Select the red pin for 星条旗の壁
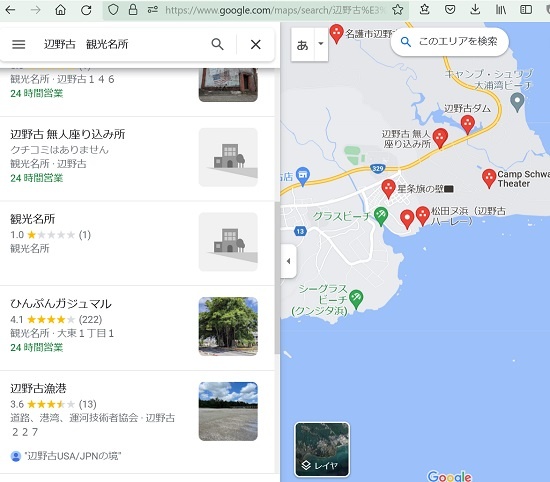Image resolution: width=550 pixels, height=482 pixels. [x=388, y=189]
